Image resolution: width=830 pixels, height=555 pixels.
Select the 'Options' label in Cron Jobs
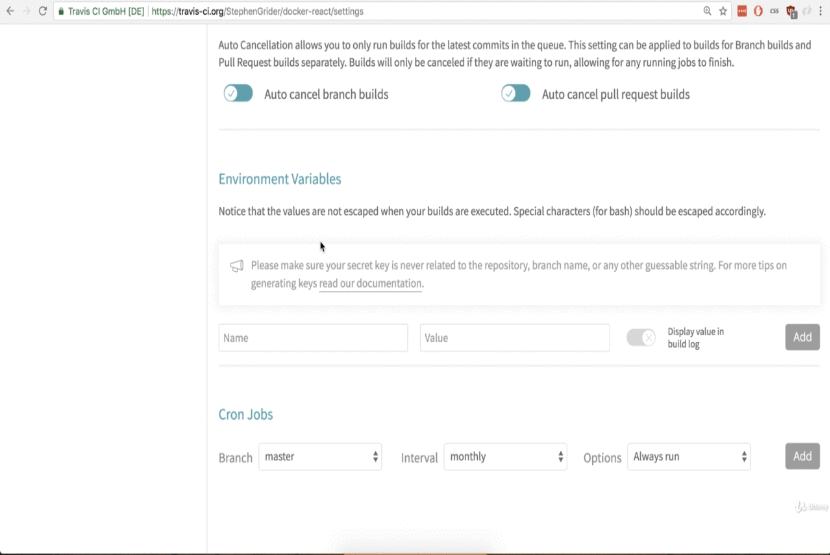click(602, 458)
